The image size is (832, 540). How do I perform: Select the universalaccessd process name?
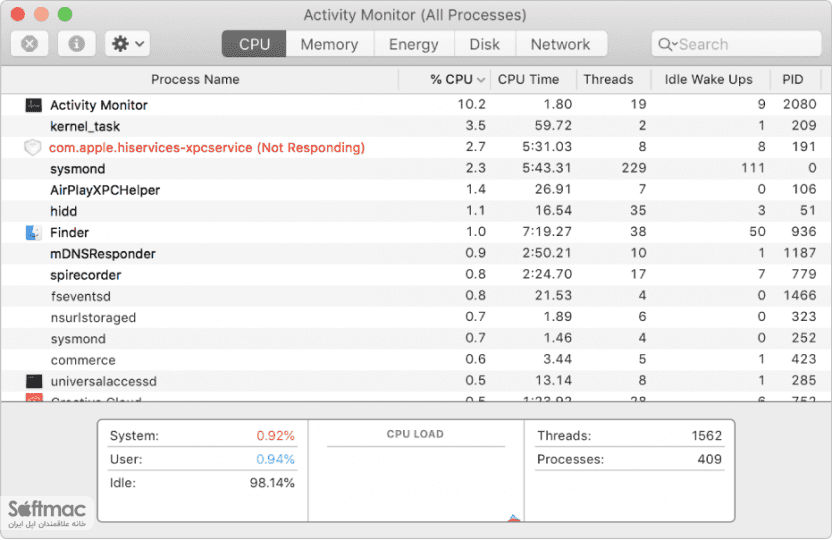click(x=103, y=381)
